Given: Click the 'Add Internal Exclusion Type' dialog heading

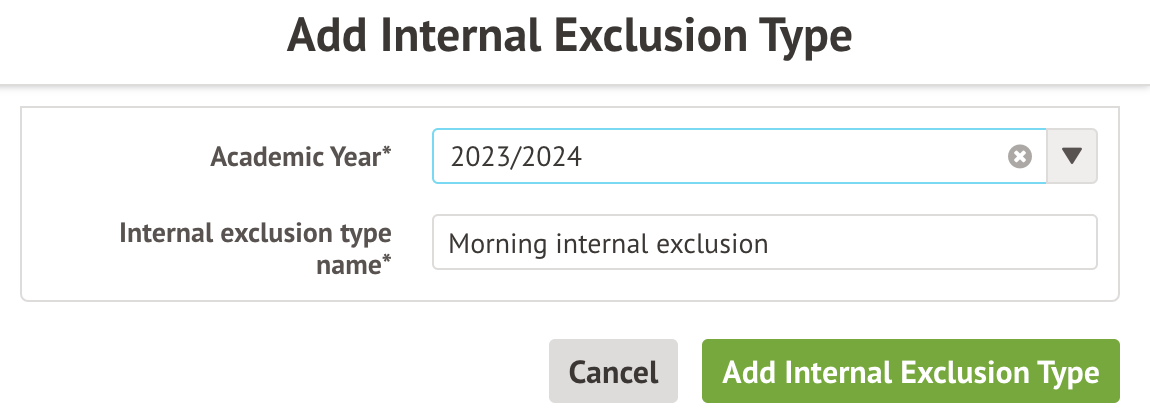Looking at the screenshot, I should (x=569, y=37).
